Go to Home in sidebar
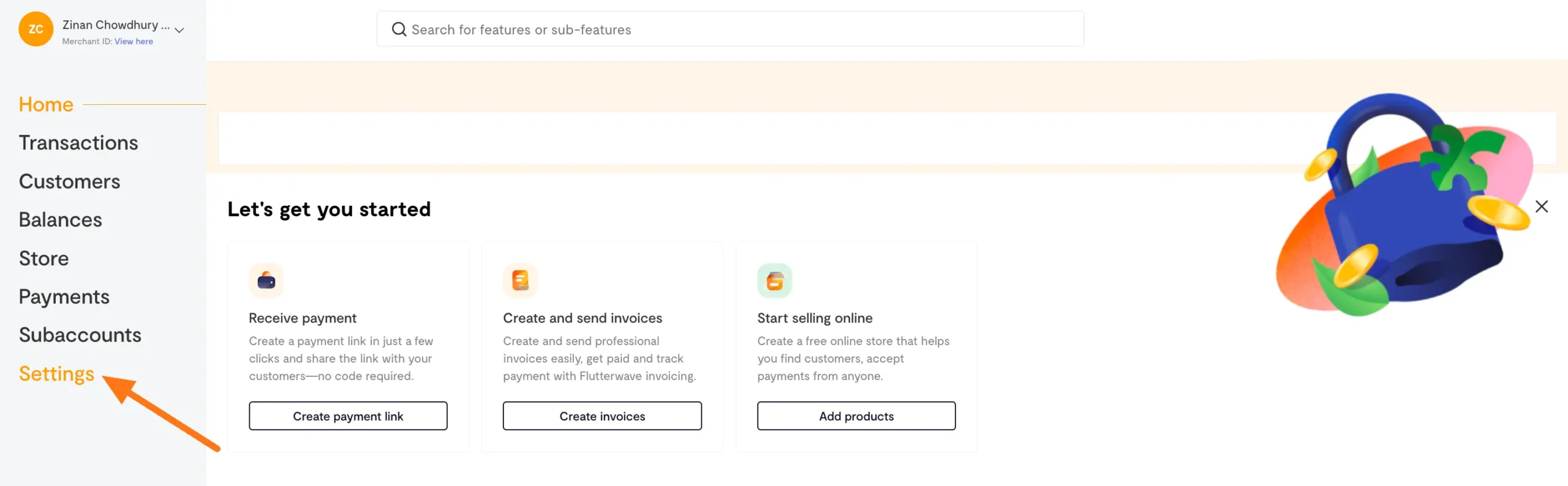The width and height of the screenshot is (1568, 486). click(x=46, y=104)
